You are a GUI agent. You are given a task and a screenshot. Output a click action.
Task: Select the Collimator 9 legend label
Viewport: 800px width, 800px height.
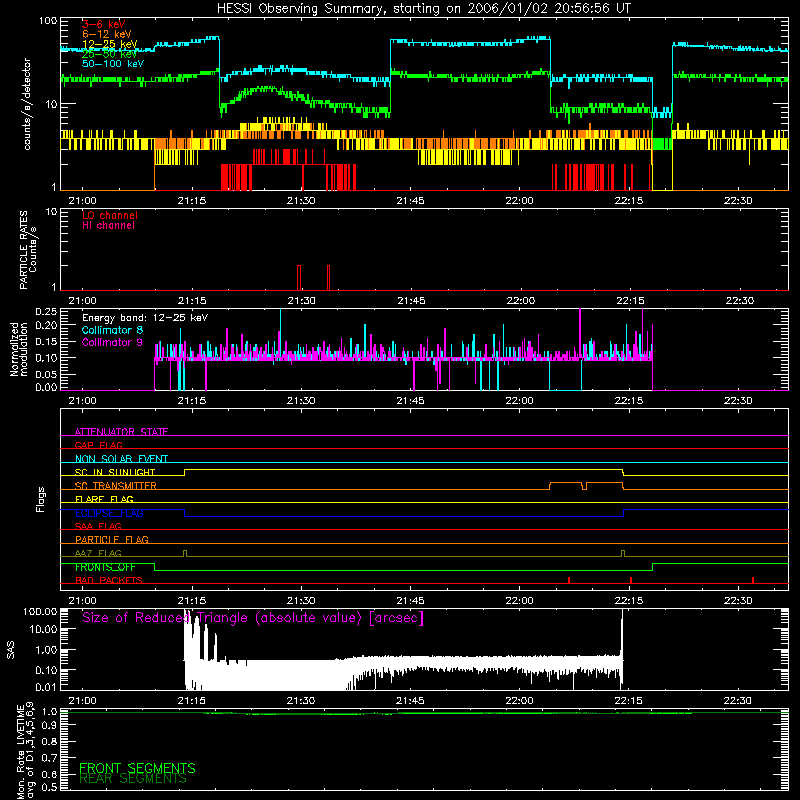[x=112, y=342]
